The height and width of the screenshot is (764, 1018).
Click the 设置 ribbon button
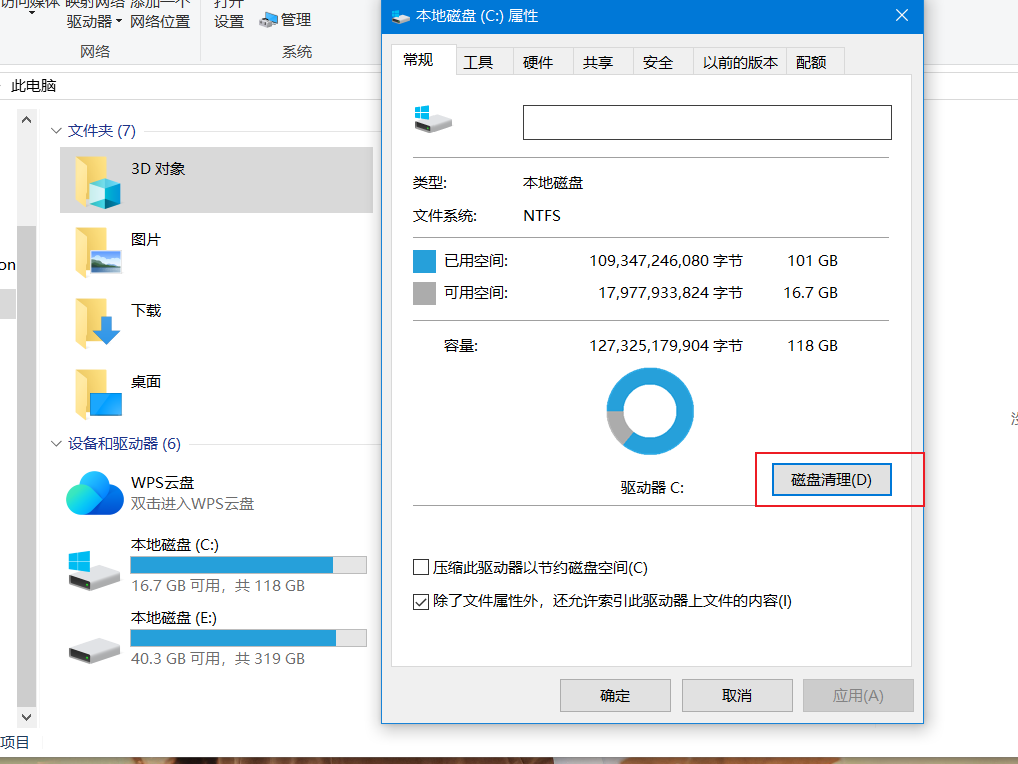[229, 14]
